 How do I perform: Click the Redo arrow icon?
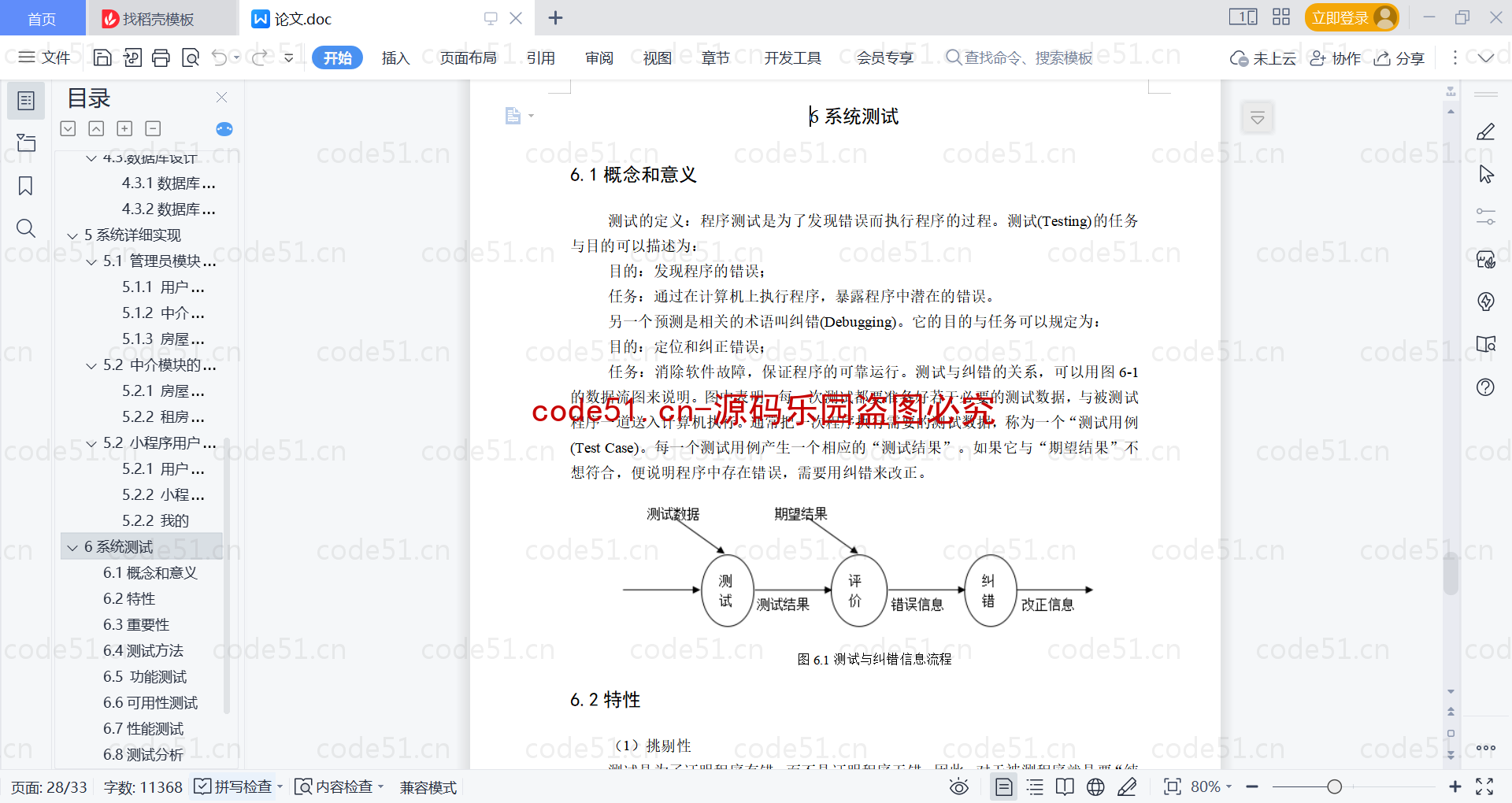259,57
